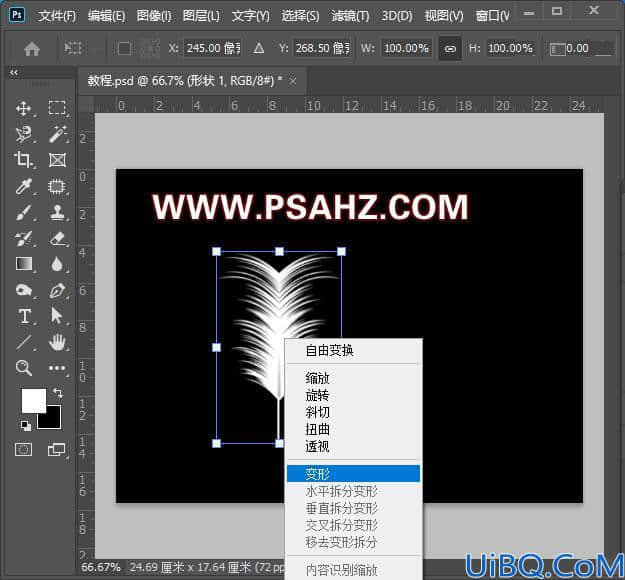Image resolution: width=625 pixels, height=580 pixels.
Task: Open the 文字(Y) menu
Action: click(x=251, y=16)
